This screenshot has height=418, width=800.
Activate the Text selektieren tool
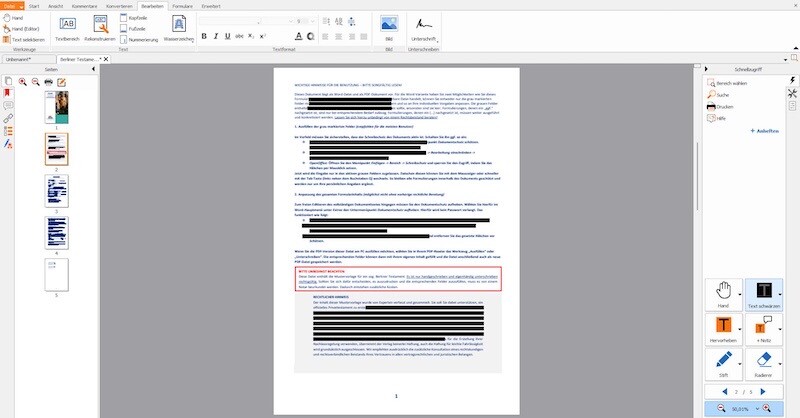click(x=24, y=39)
